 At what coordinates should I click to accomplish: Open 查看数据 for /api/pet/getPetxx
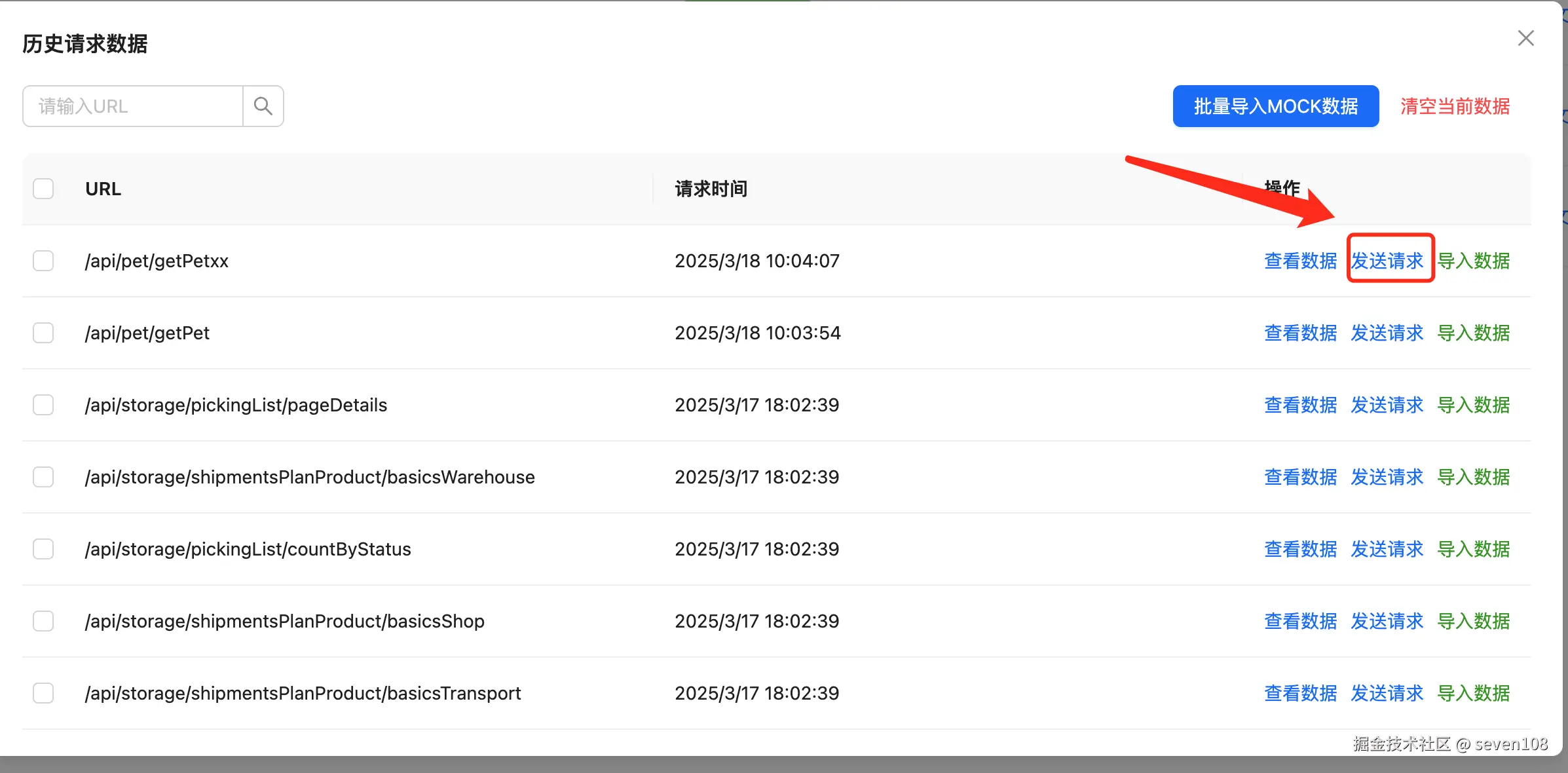pos(1300,261)
